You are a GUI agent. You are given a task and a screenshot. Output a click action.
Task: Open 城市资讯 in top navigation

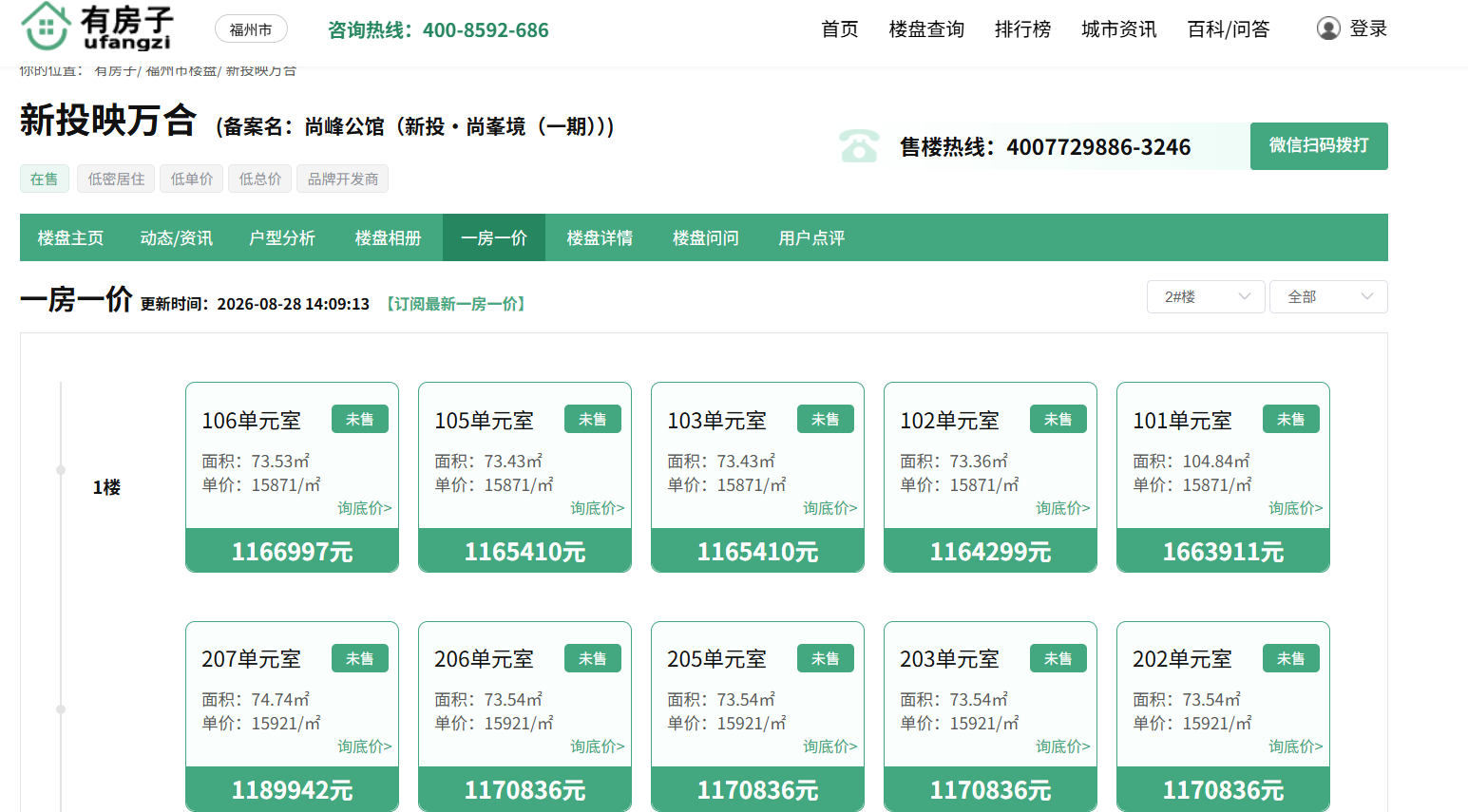[1119, 29]
